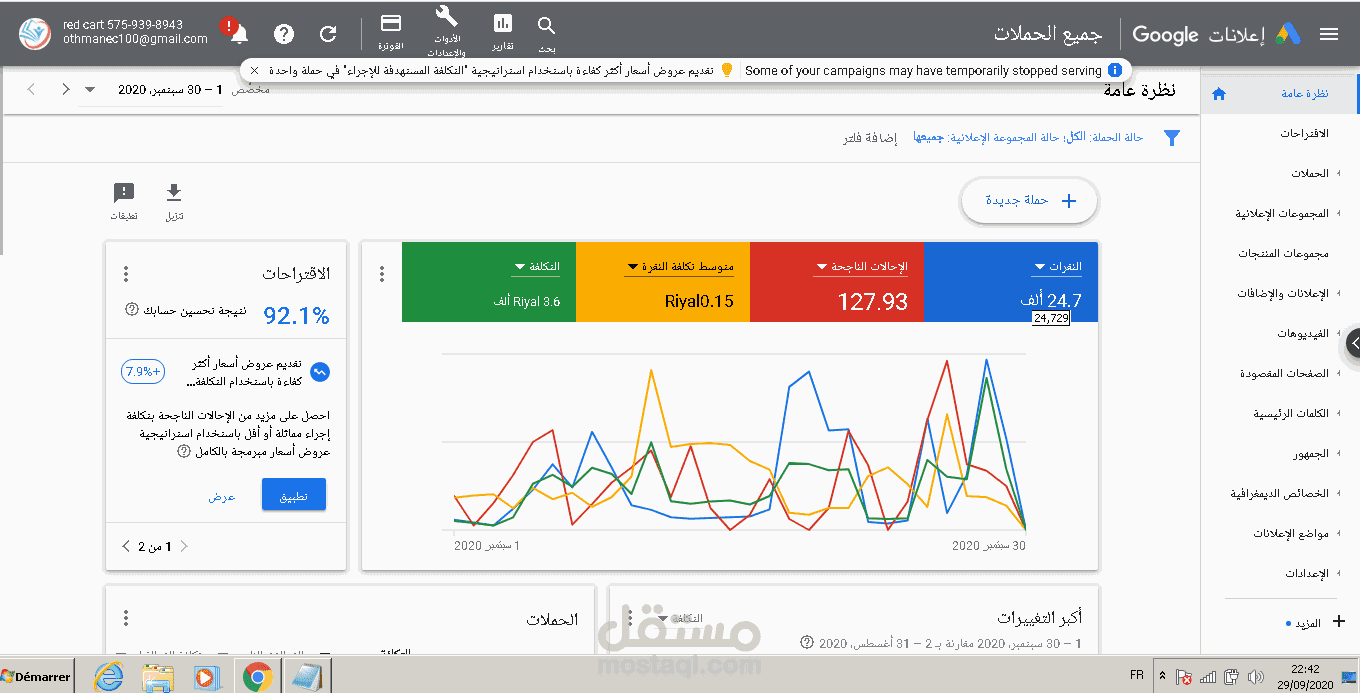Open the clicks (النقرات) metric dropdown
The width and height of the screenshot is (1360, 693).
point(1057,267)
